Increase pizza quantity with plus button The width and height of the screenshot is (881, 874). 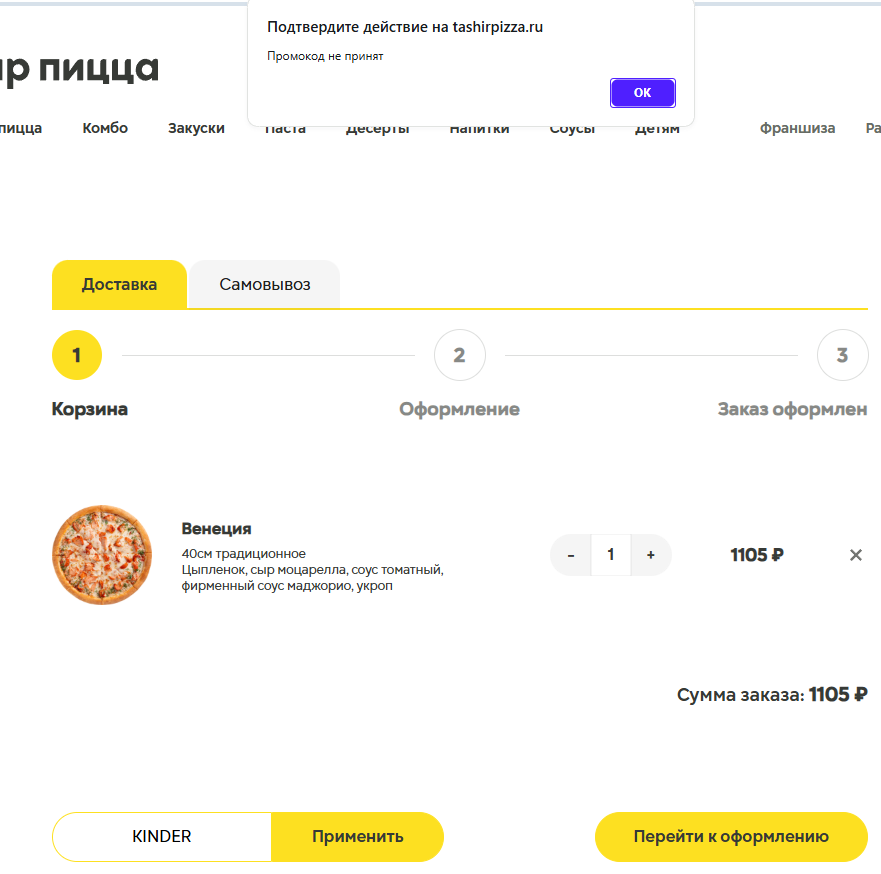(650, 555)
